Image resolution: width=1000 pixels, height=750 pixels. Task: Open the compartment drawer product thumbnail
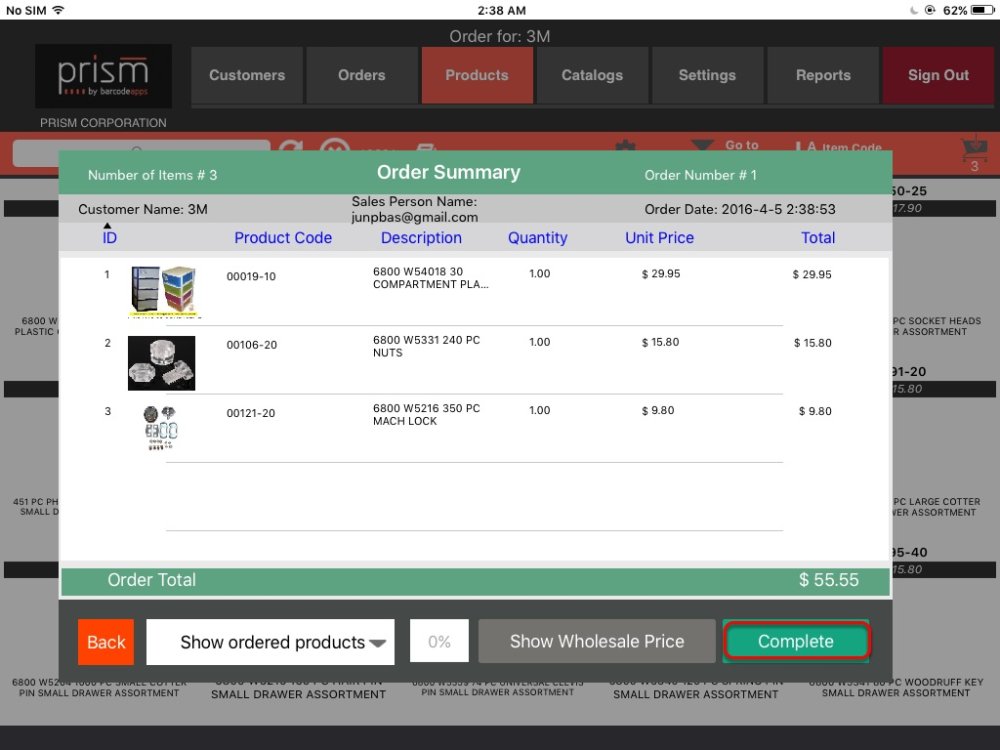click(x=165, y=292)
